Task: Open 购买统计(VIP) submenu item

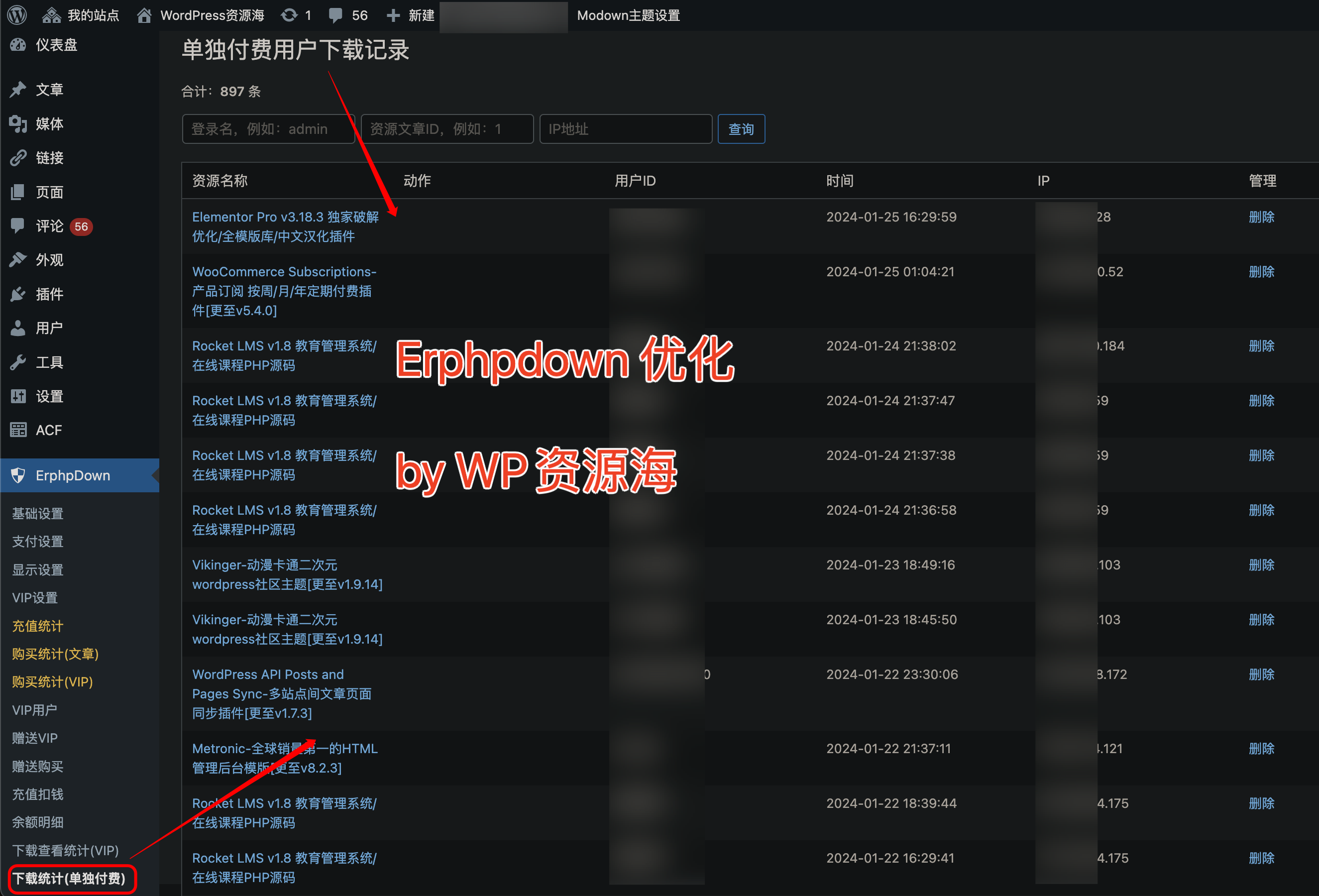Action: point(52,681)
